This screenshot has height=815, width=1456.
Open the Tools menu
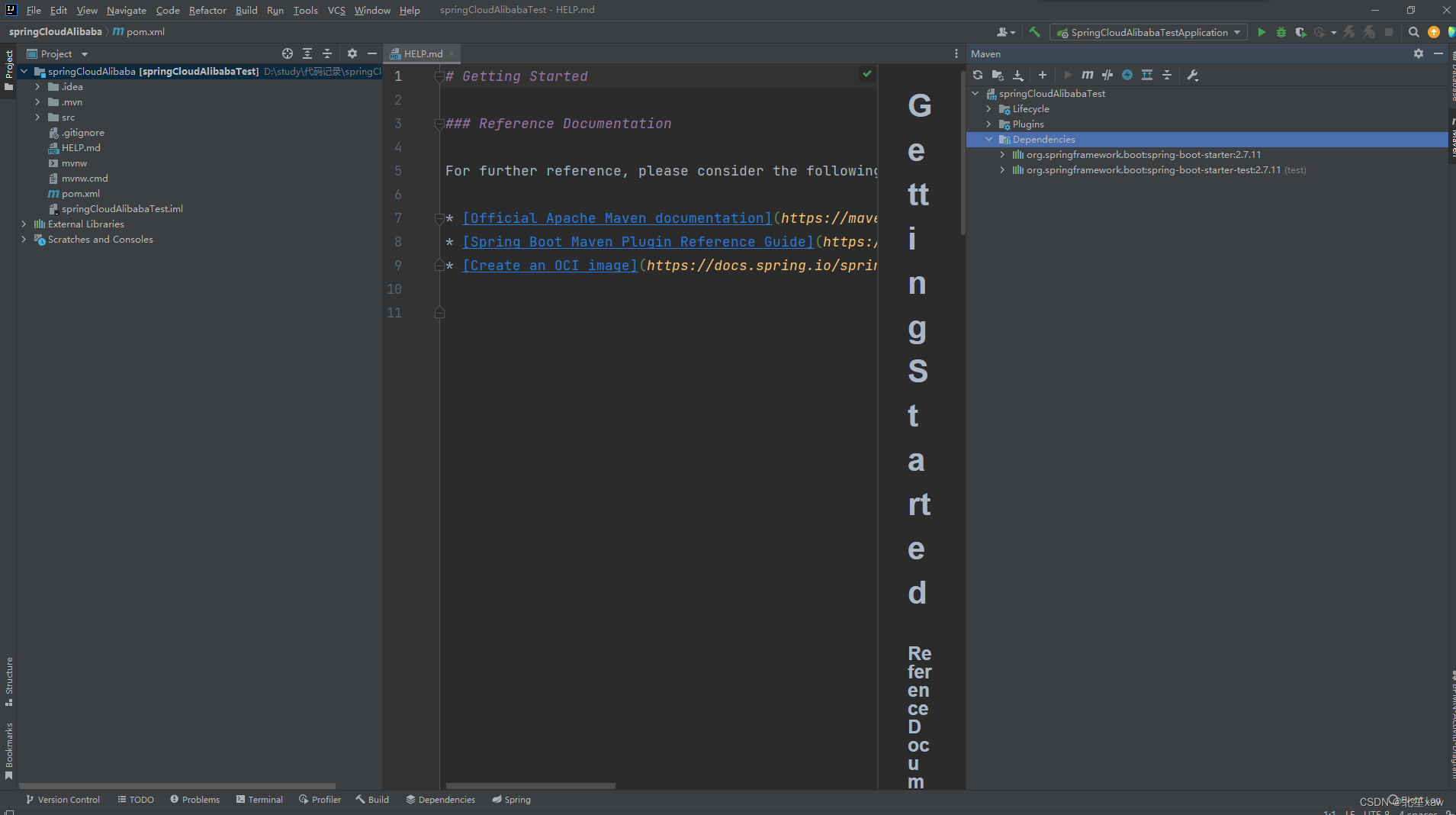[x=305, y=10]
